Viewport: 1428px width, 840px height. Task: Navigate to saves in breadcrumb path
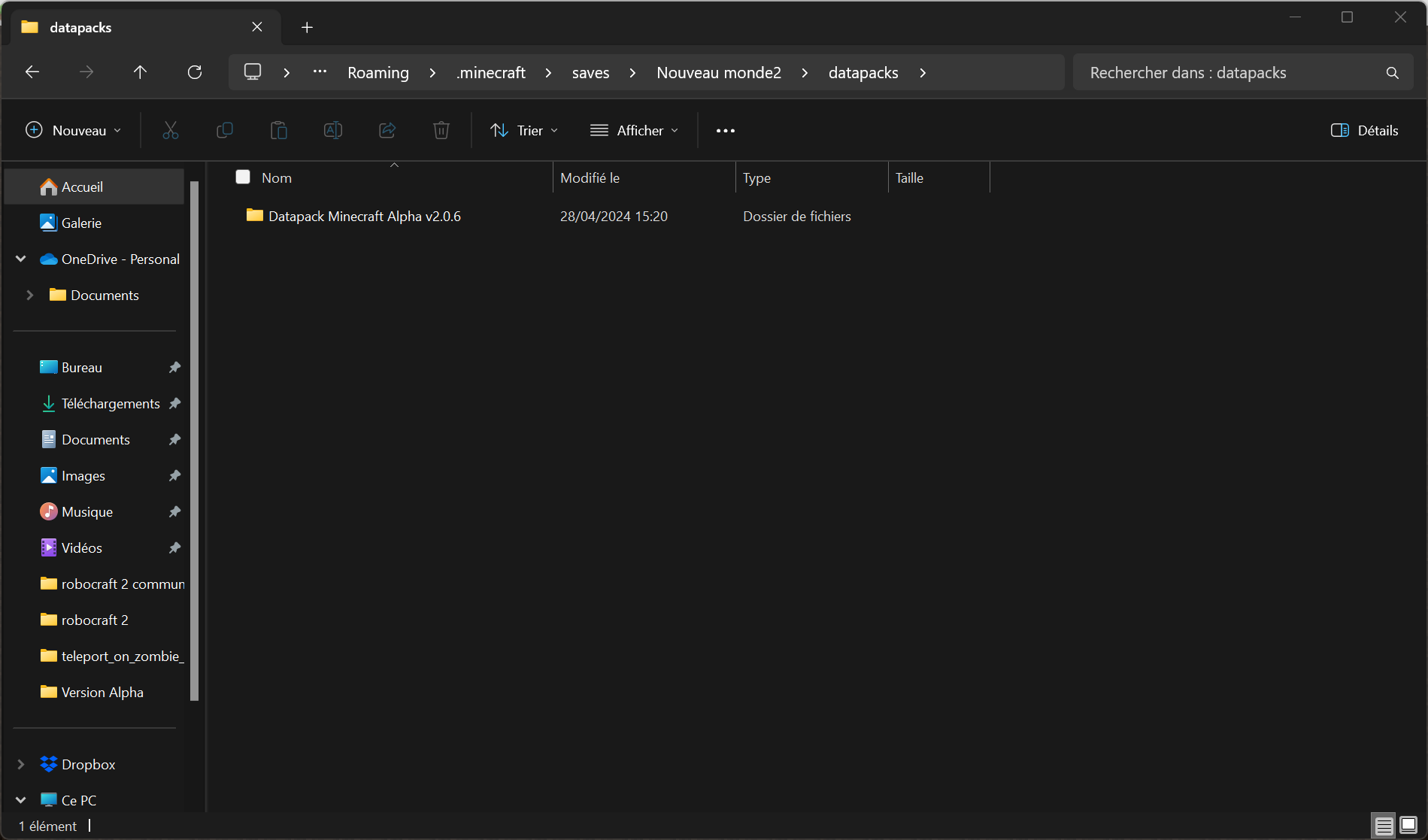click(x=590, y=72)
